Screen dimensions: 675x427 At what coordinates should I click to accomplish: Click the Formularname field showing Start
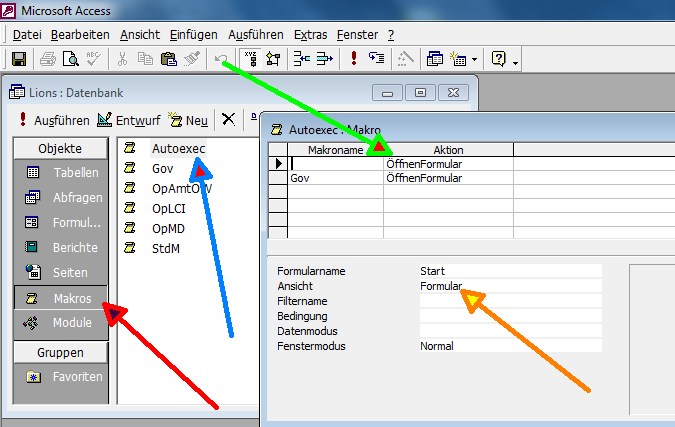(511, 271)
